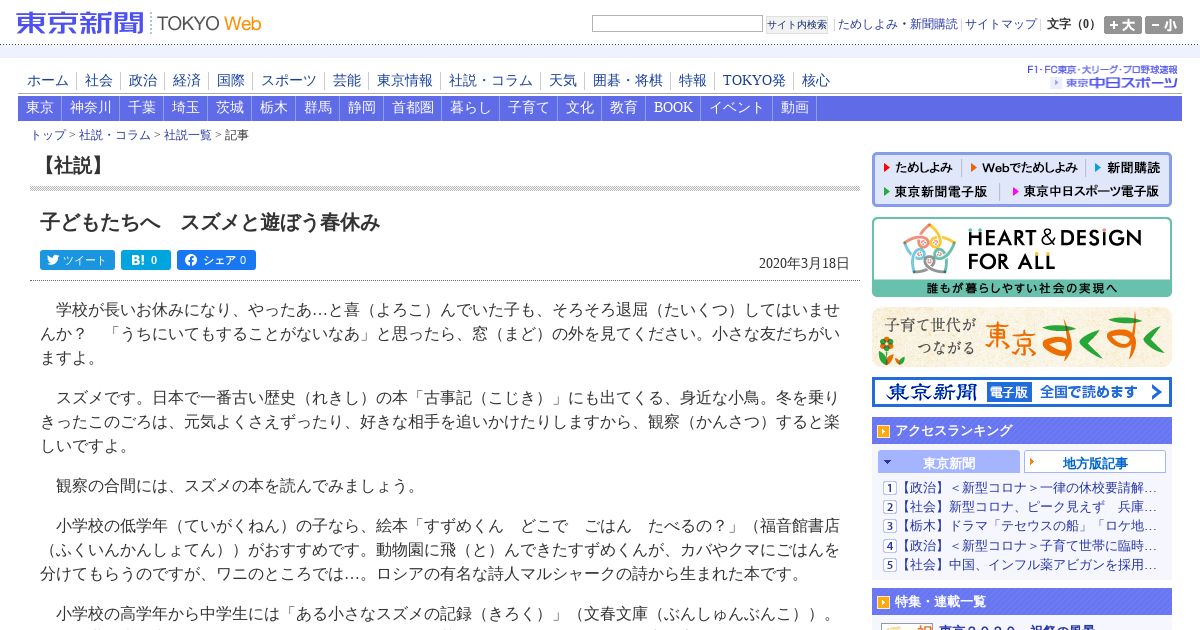Open the 国際 navigation section
Image resolution: width=1200 pixels, height=630 pixels.
(231, 81)
